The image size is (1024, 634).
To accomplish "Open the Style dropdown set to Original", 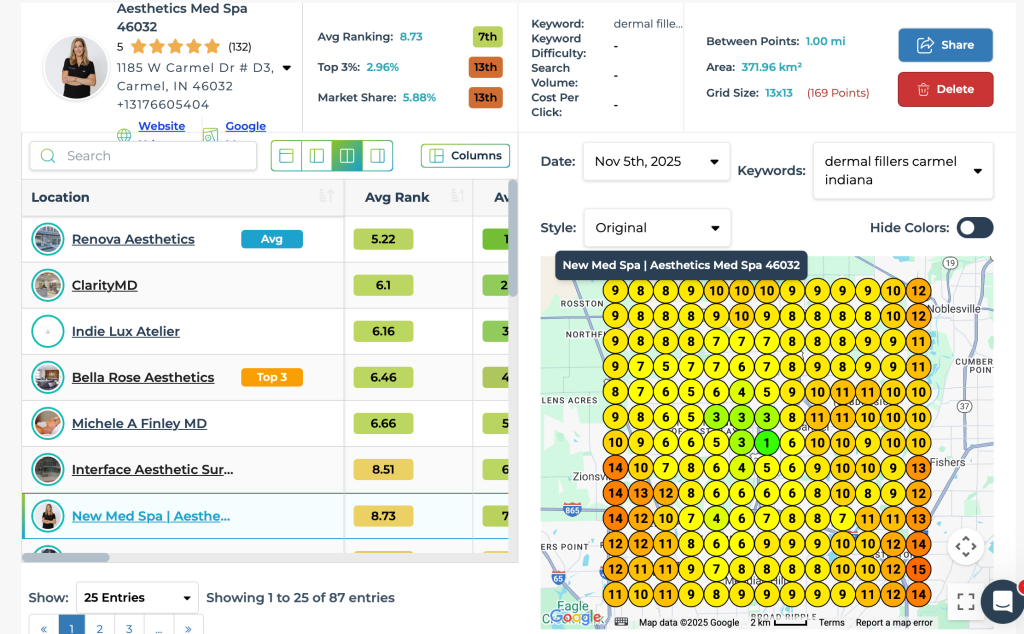I will pyautogui.click(x=656, y=228).
